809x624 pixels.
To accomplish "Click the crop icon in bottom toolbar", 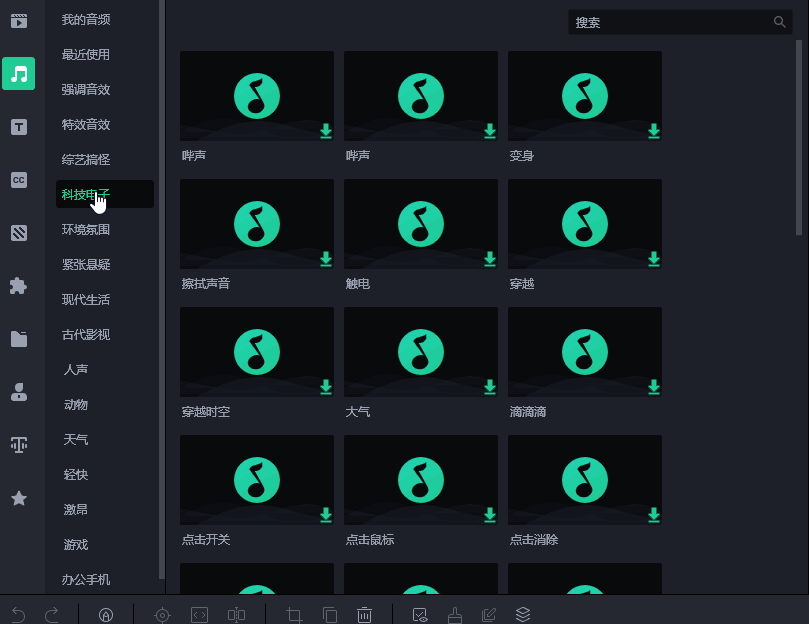I will (294, 615).
